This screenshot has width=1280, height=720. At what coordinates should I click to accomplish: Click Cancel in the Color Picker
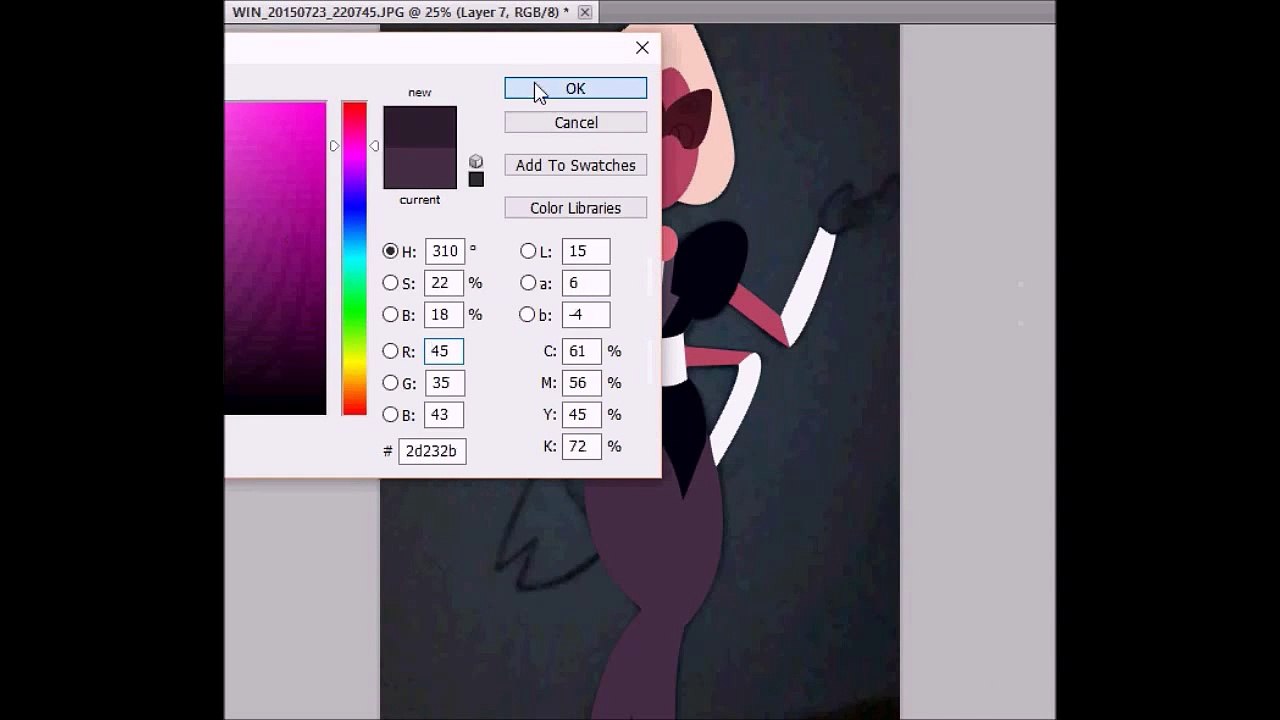[x=575, y=122]
